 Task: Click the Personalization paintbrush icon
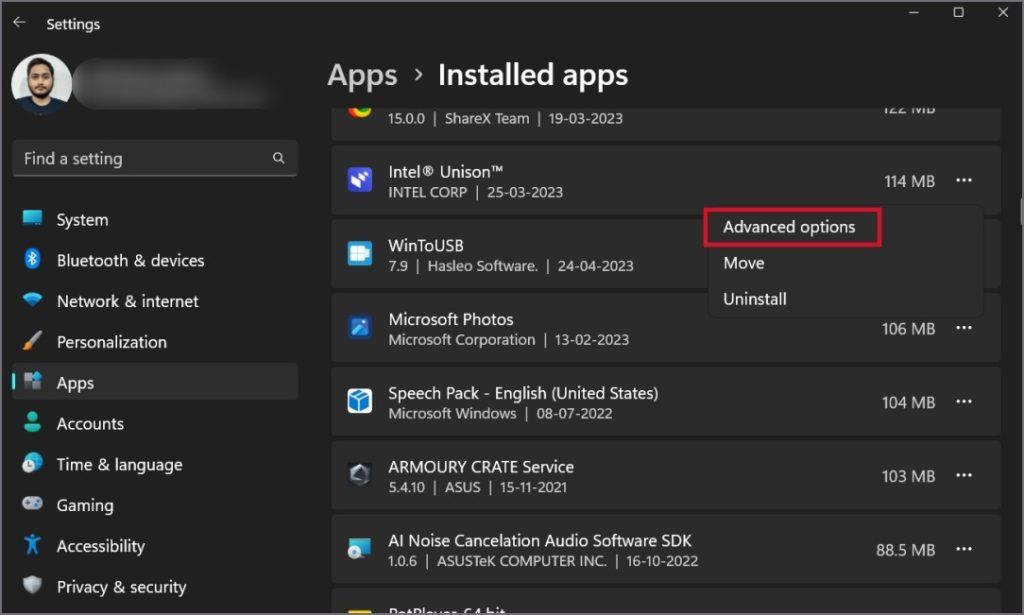(x=32, y=340)
